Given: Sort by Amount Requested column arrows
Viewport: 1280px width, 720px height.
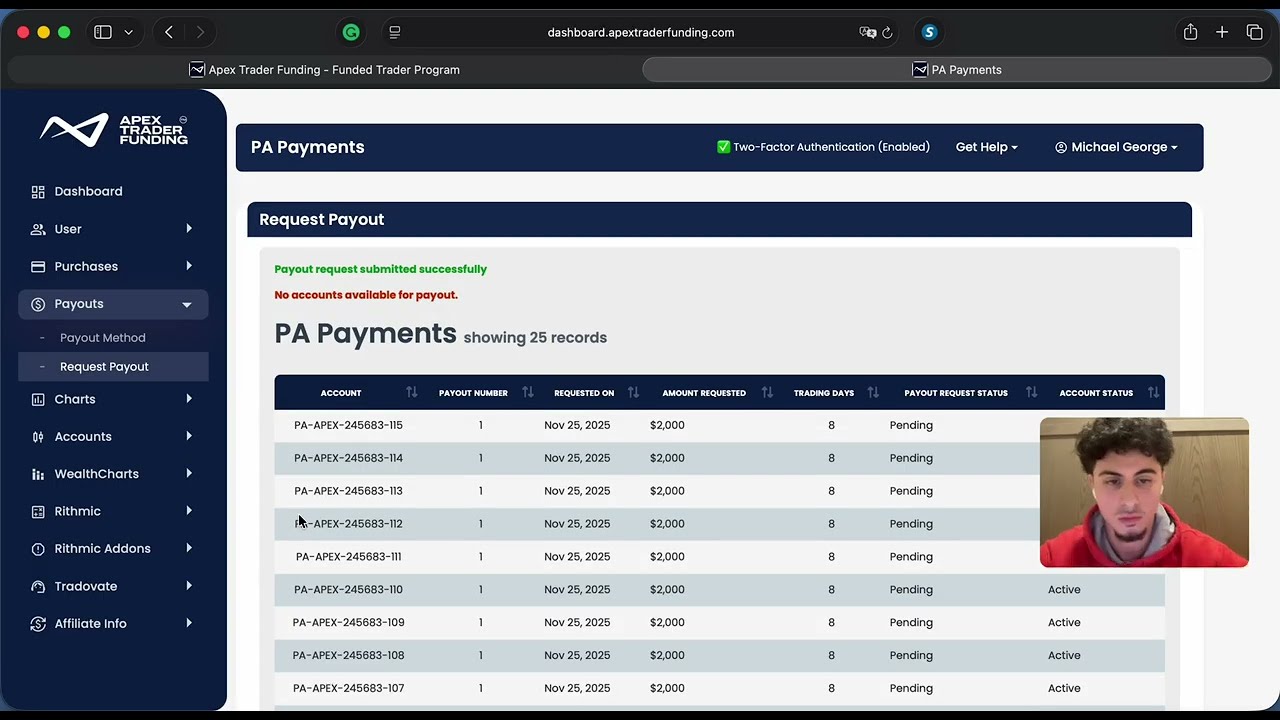Looking at the screenshot, I should click(767, 393).
